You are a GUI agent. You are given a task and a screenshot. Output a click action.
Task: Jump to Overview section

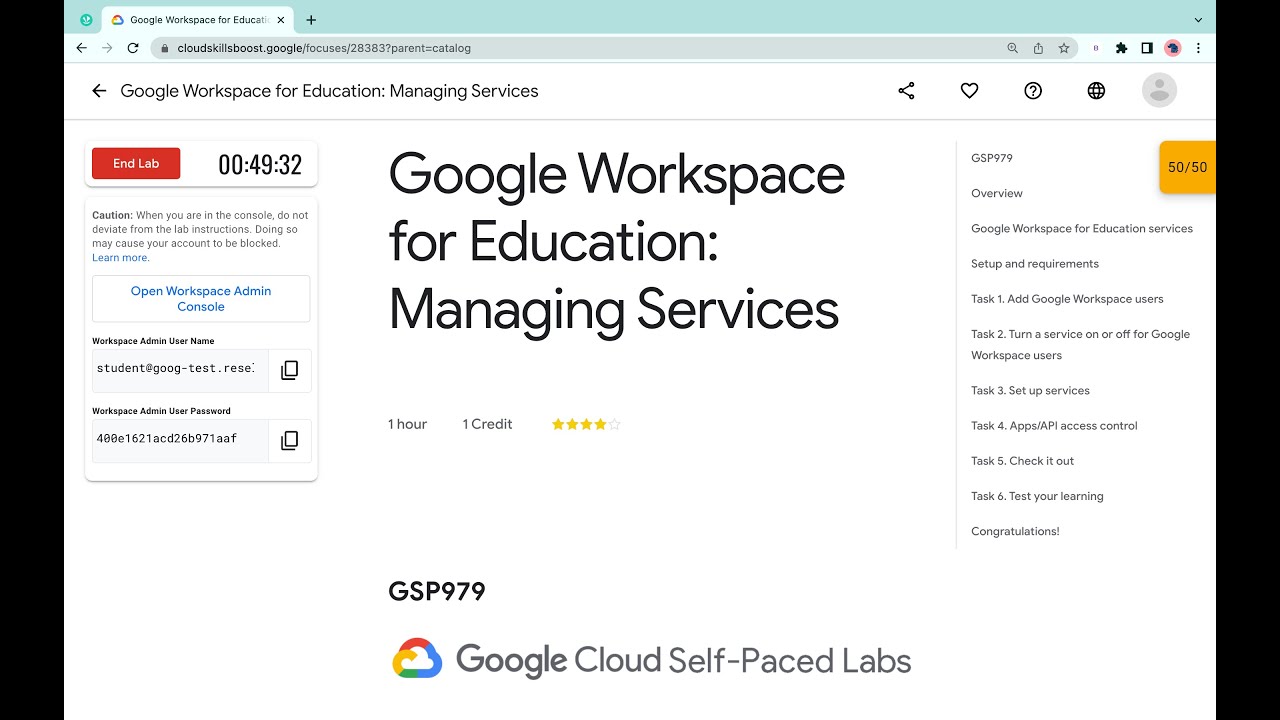[x=997, y=193]
